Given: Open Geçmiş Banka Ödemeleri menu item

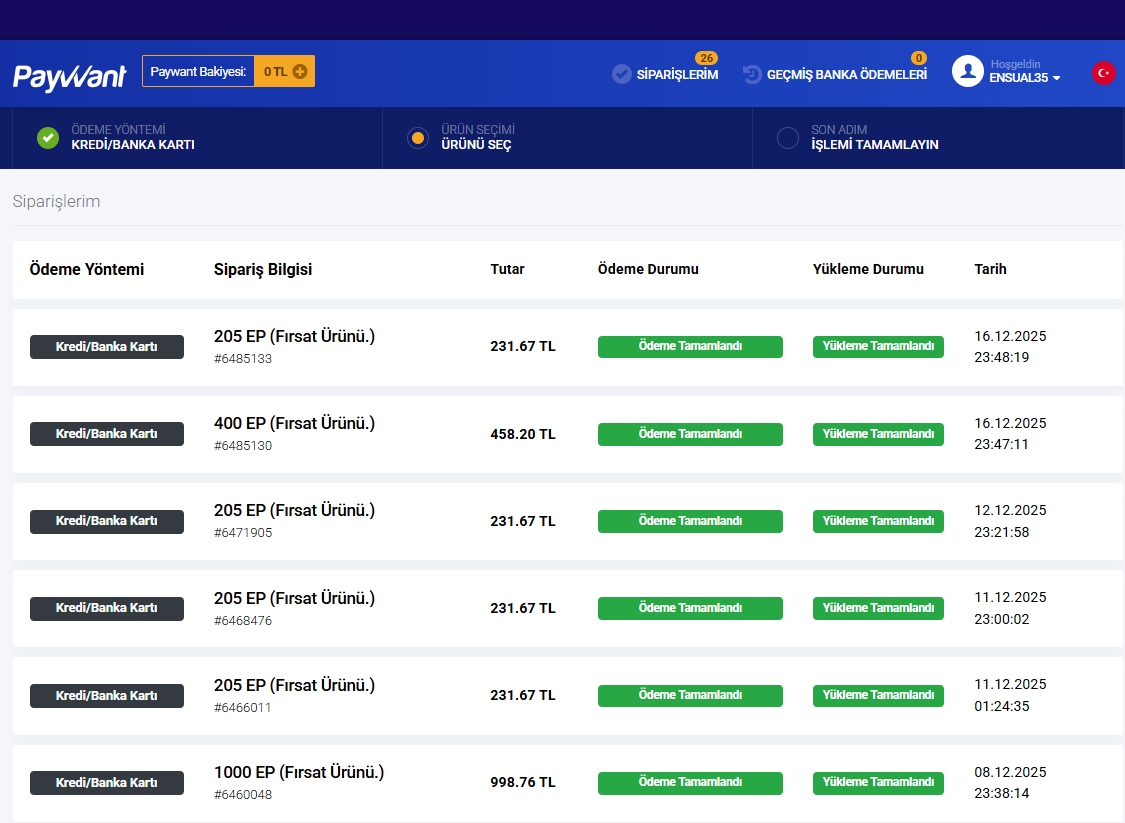Looking at the screenshot, I should pos(847,75).
